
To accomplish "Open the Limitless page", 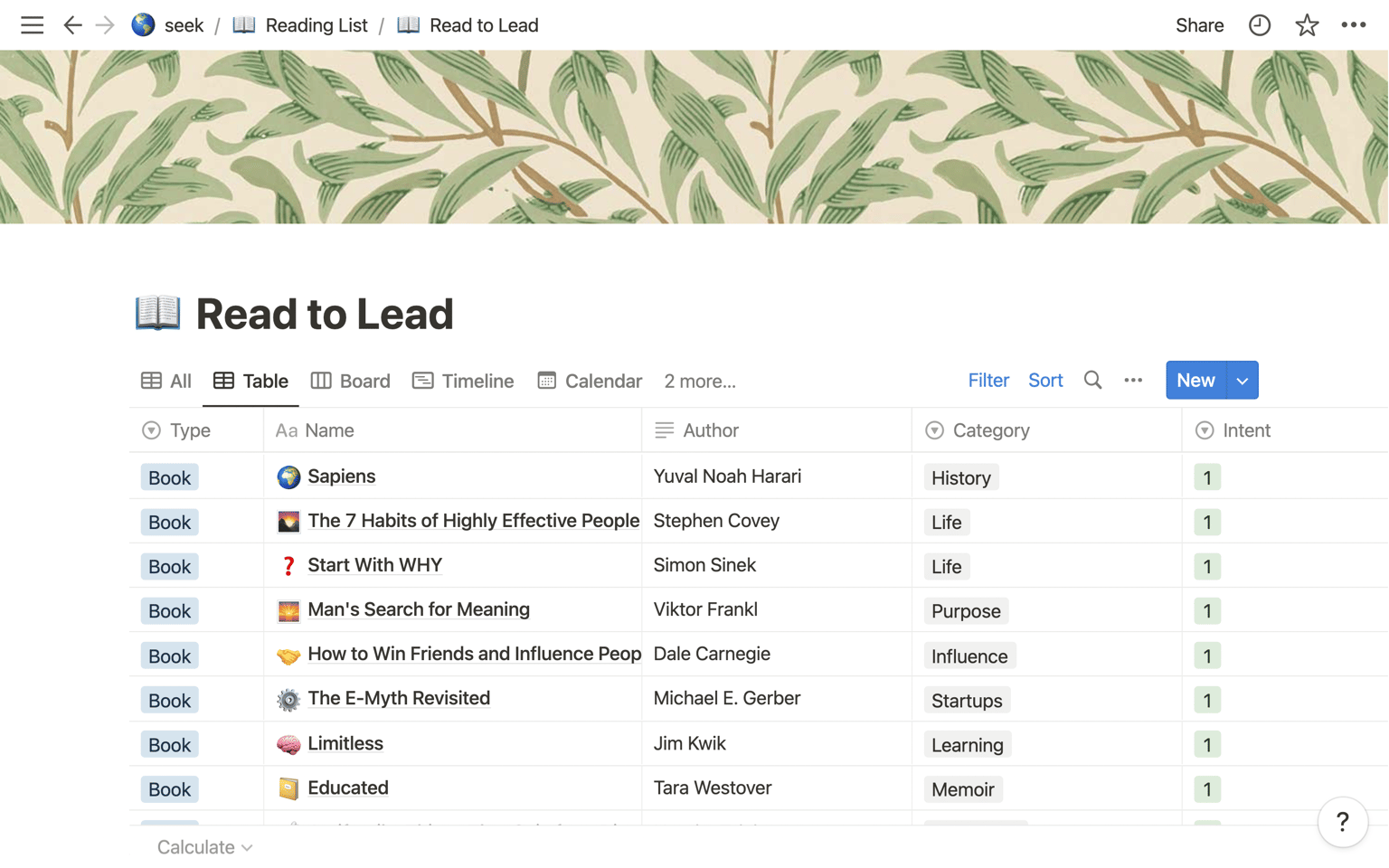I will tap(345, 744).
